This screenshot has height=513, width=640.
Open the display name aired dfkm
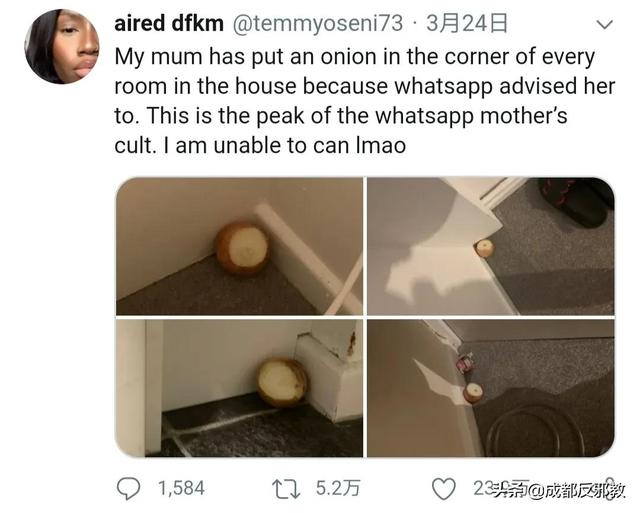(169, 24)
